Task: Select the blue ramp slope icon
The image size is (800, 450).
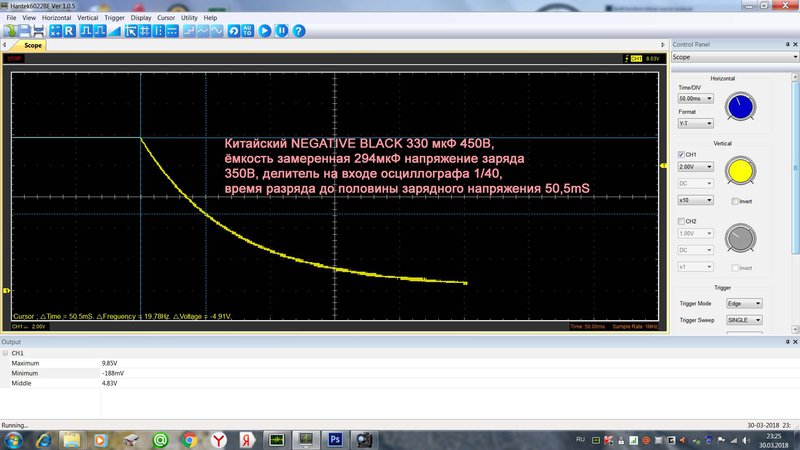Action: click(x=114, y=31)
